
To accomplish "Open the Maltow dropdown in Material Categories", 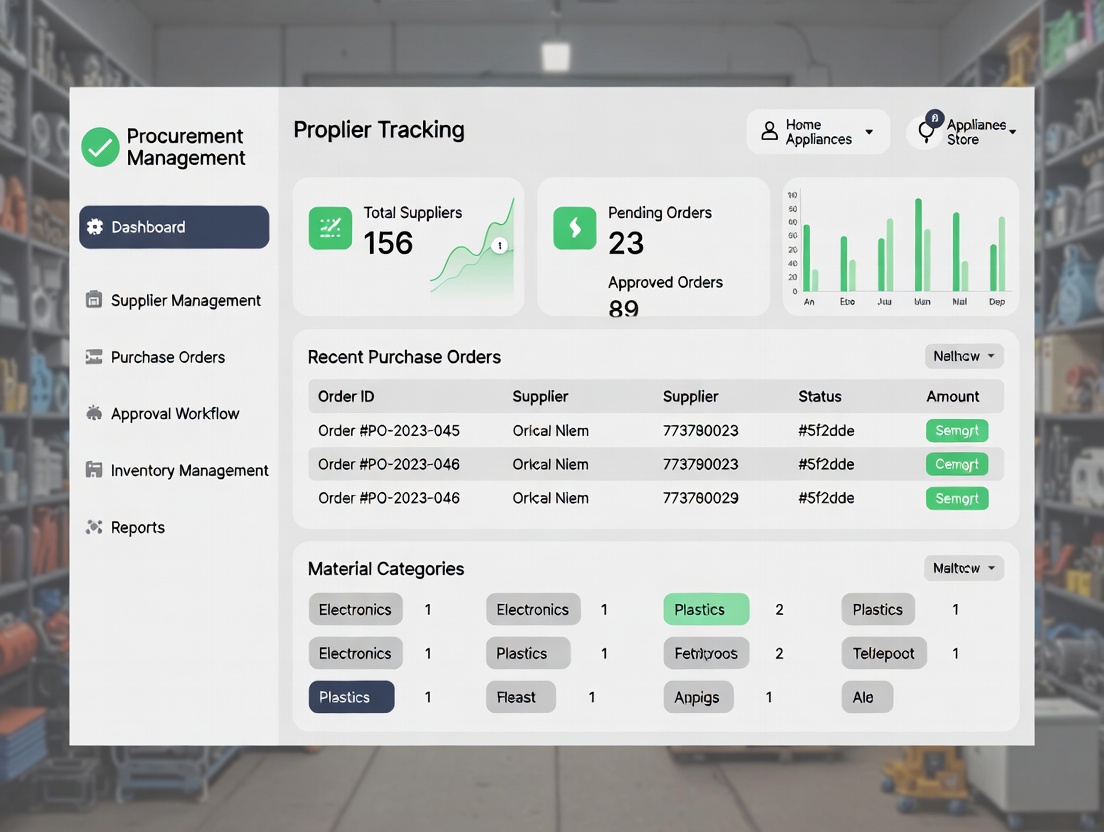I will 964,568.
